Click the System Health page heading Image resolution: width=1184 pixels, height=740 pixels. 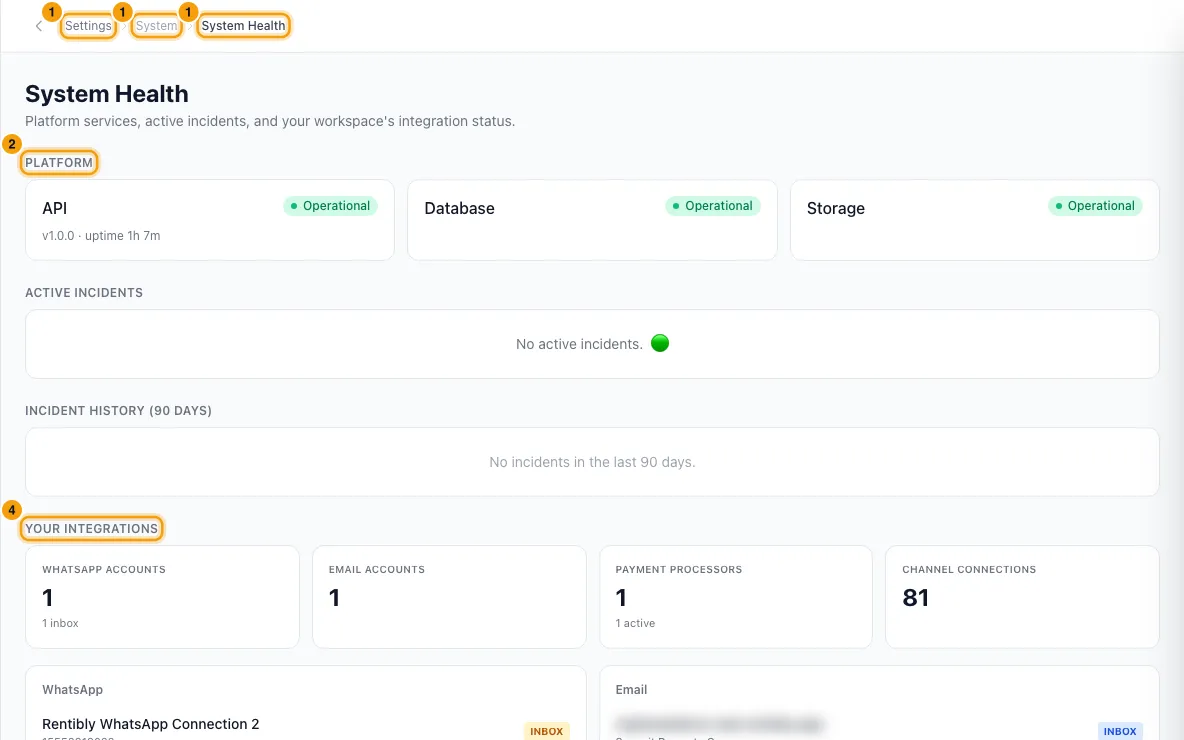point(106,94)
